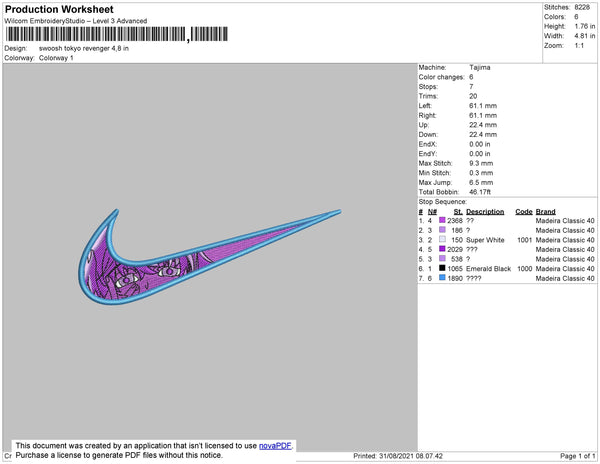Click the 'Description' column header
Viewport: 600px width, 464px height.
pos(485,212)
